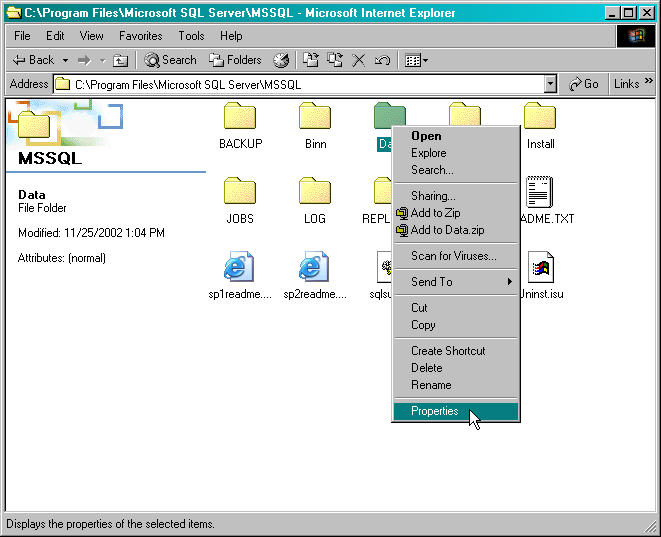
Task: Choose Add to Zip menu entry
Action: (x=455, y=213)
